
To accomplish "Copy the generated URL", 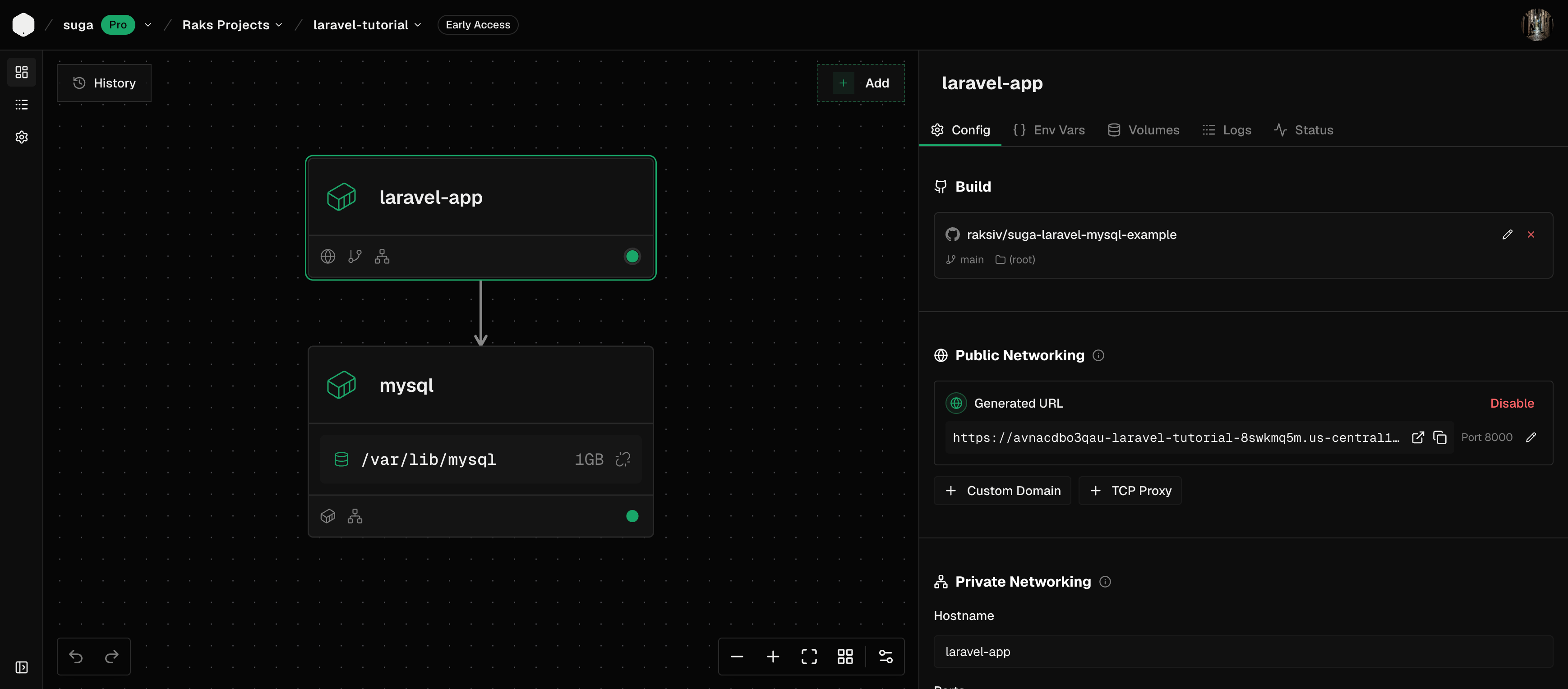I will point(1439,438).
